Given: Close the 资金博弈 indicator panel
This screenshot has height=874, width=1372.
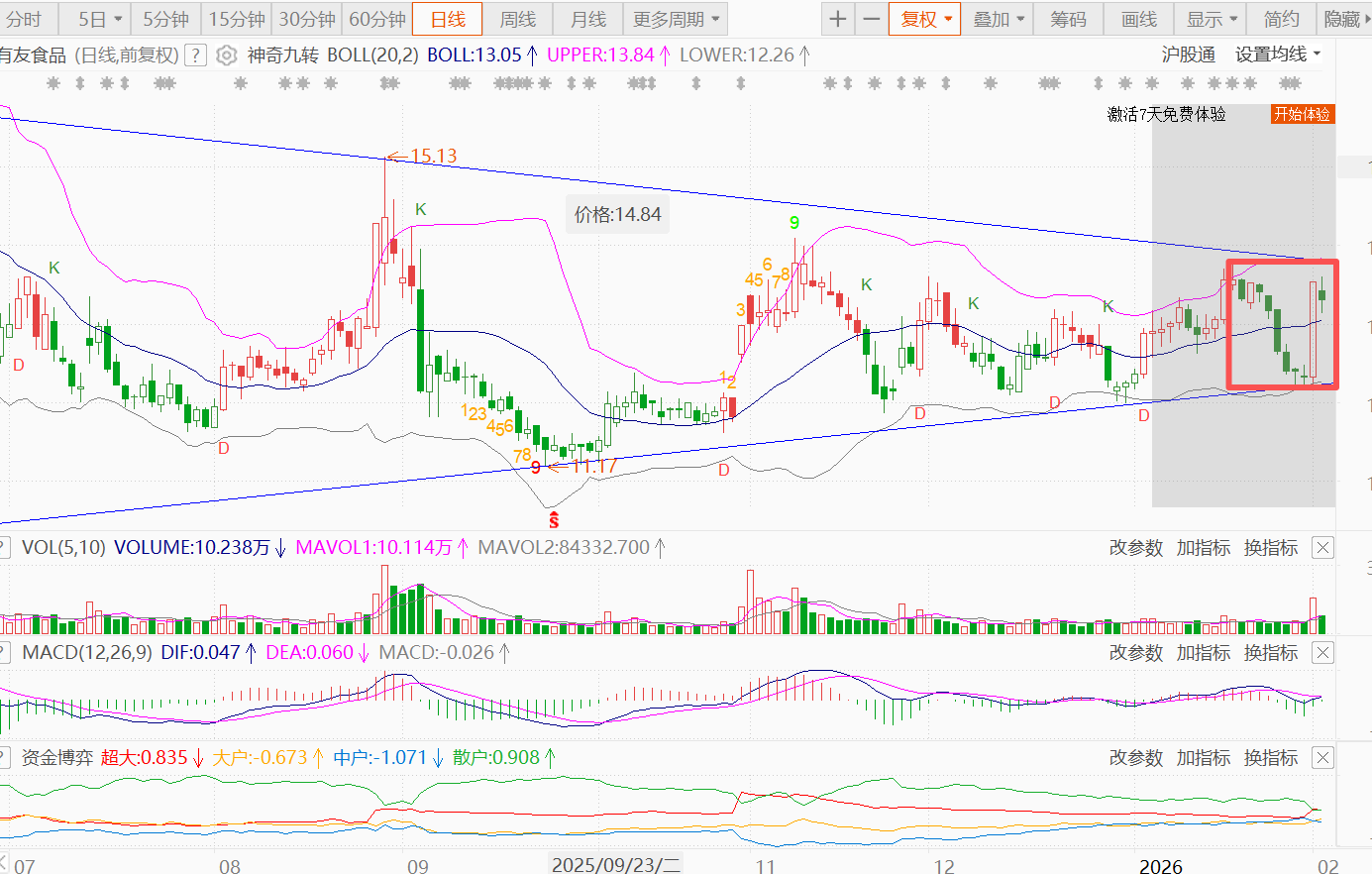Looking at the screenshot, I should tap(1322, 758).
